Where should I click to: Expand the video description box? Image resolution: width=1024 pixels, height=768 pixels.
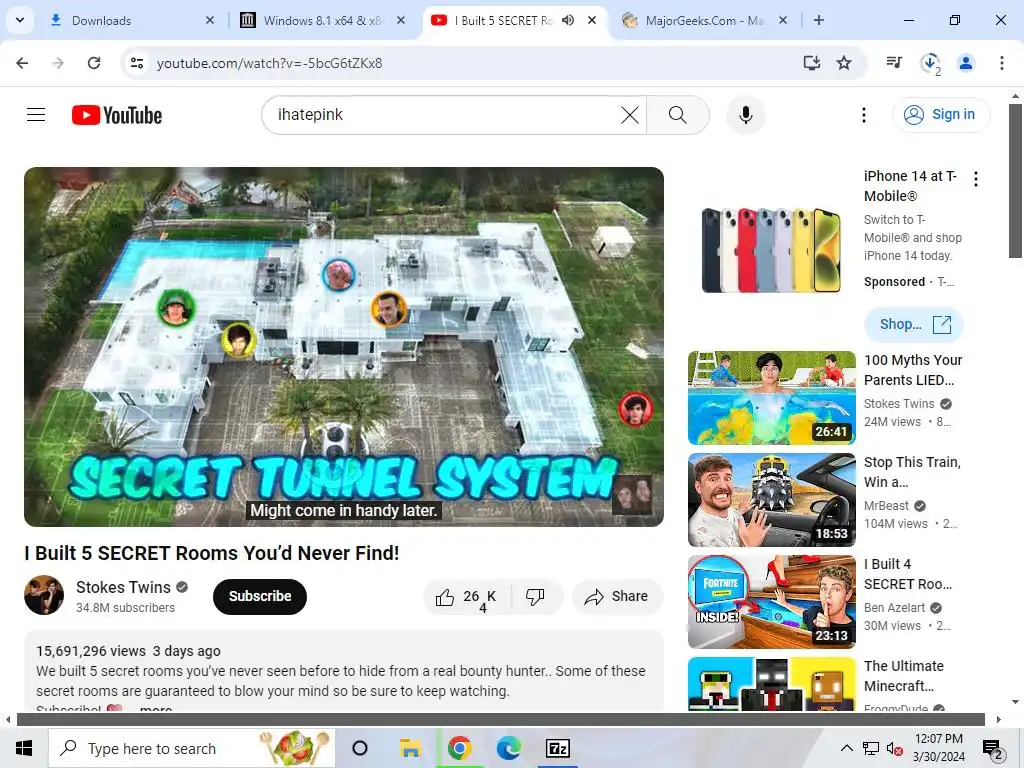(344, 671)
